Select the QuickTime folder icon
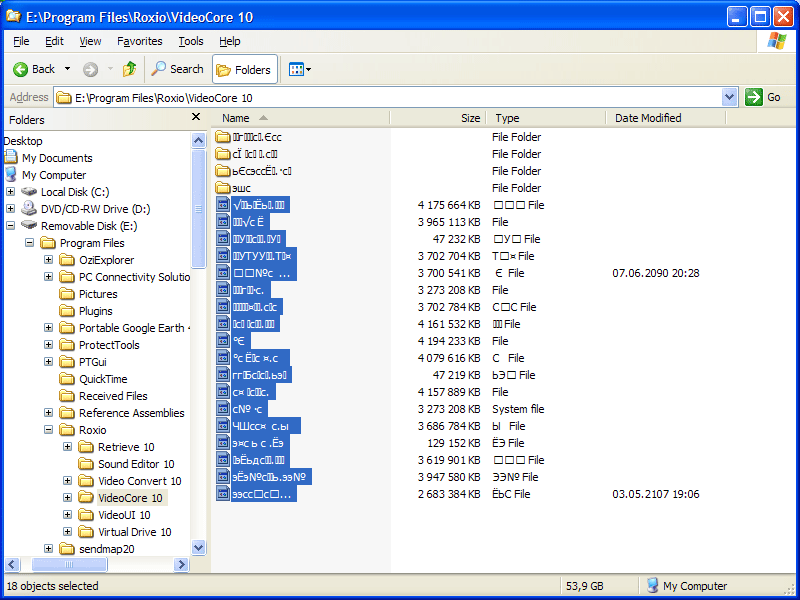 click(x=67, y=379)
